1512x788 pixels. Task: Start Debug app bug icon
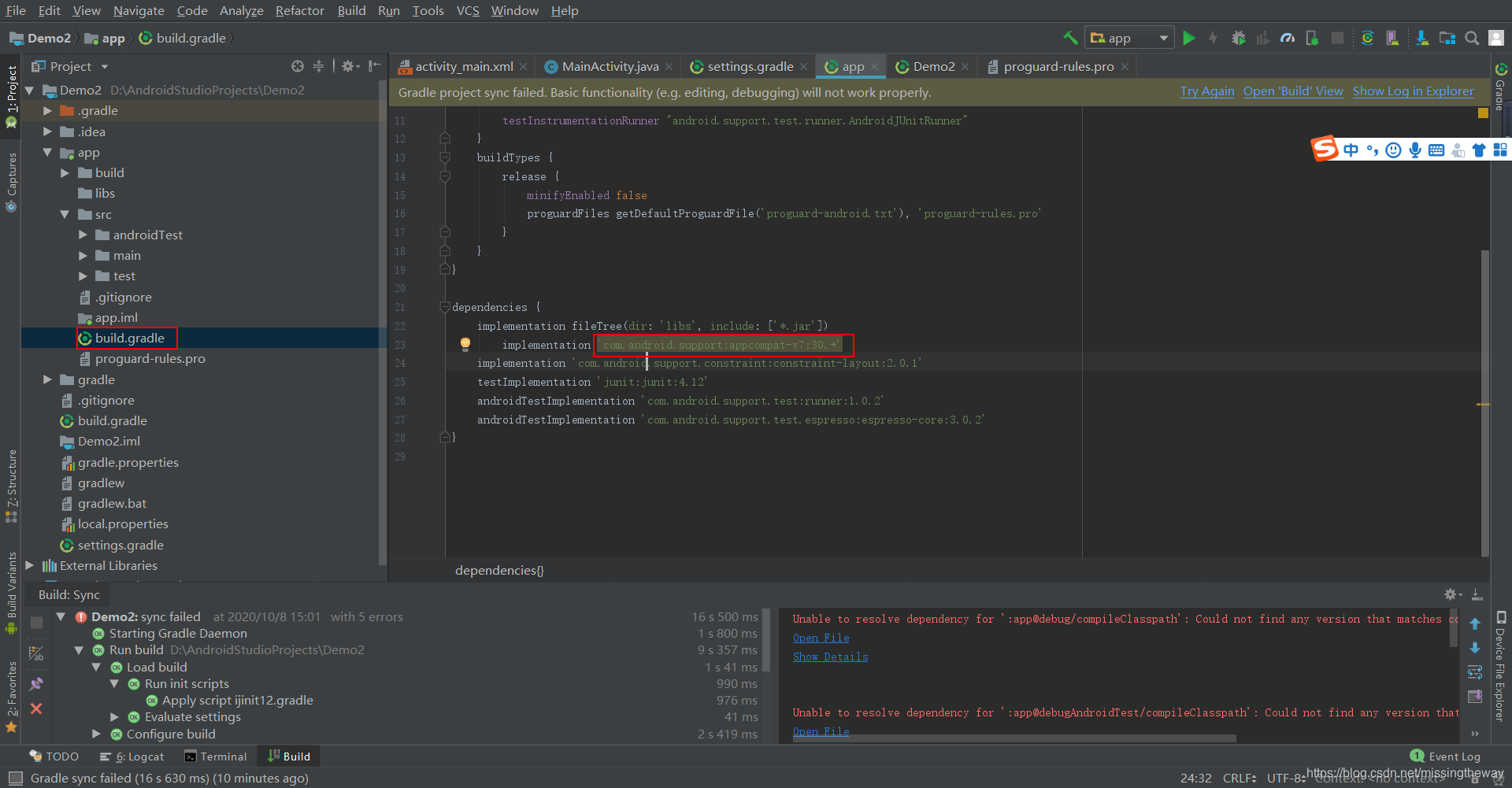point(1239,38)
